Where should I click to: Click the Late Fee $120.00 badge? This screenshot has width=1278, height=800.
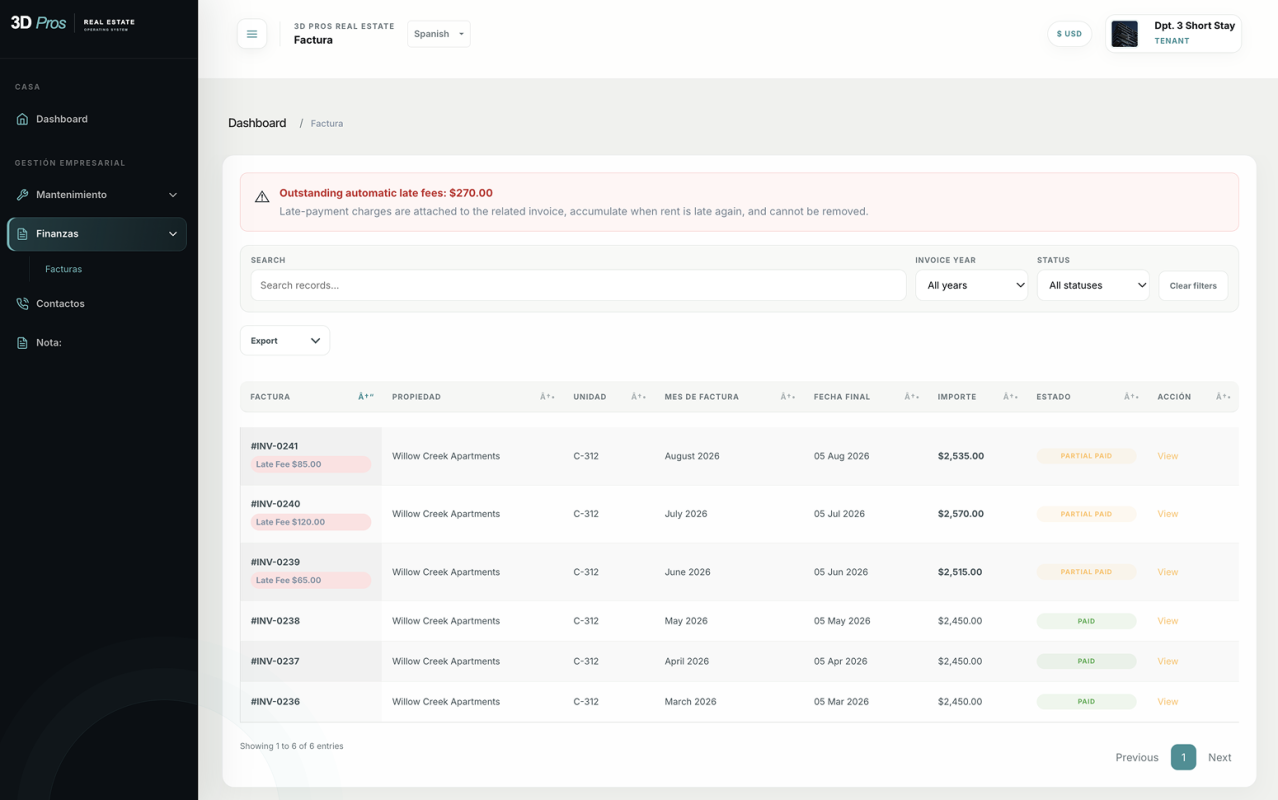point(311,522)
